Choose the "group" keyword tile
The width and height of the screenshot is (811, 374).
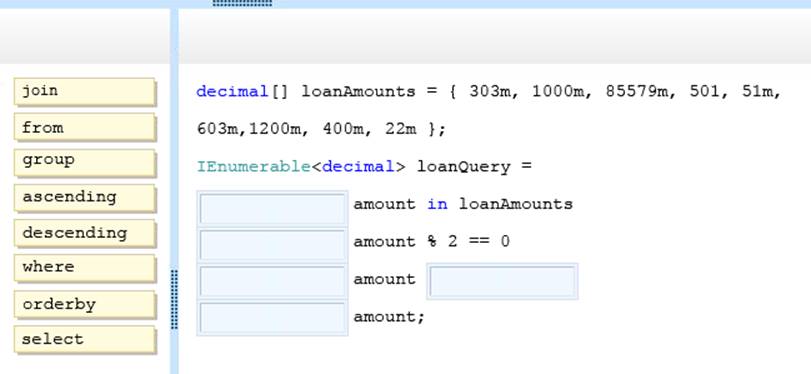tap(85, 162)
